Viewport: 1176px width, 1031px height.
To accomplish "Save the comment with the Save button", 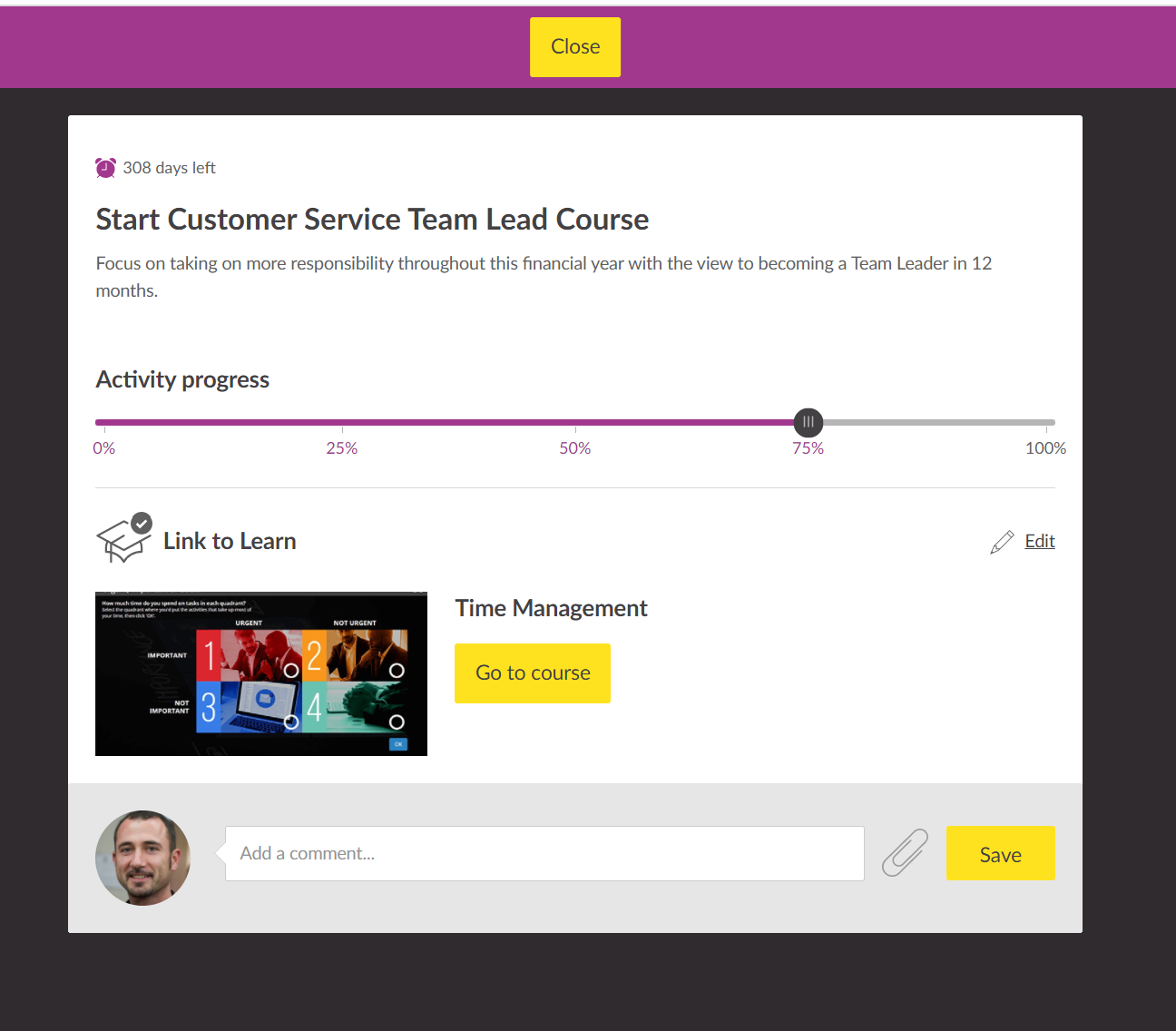I will pos(1001,853).
